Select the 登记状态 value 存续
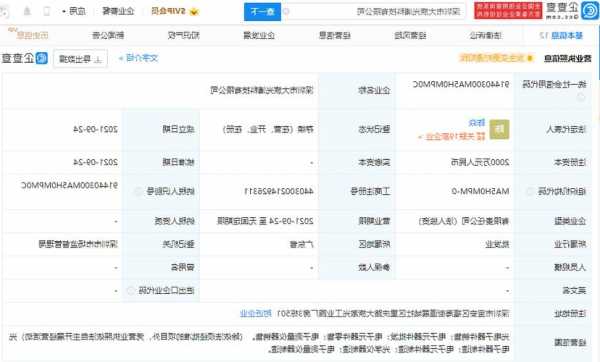The width and height of the screenshot is (600, 362). (268, 129)
